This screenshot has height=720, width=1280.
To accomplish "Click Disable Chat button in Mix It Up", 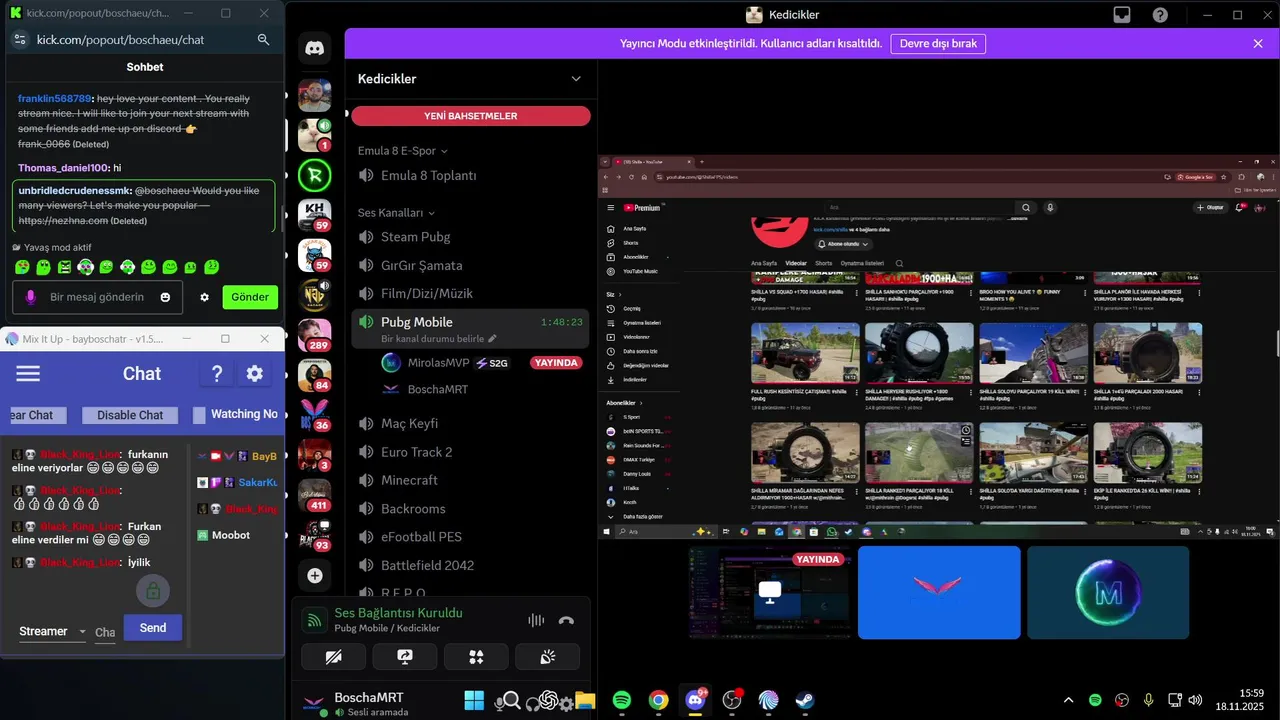I will click(130, 415).
